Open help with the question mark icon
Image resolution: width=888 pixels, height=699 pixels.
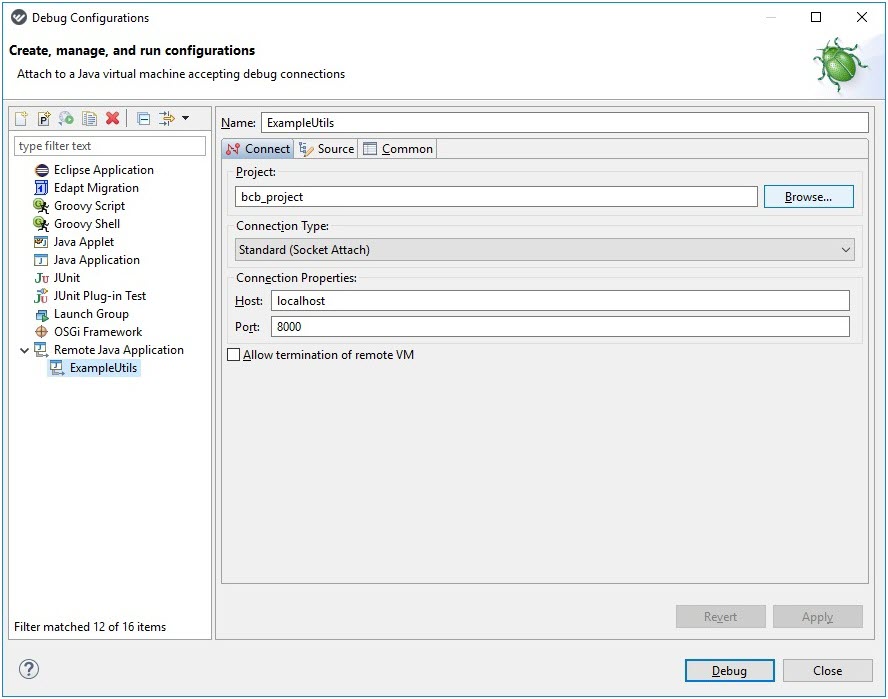(x=29, y=669)
